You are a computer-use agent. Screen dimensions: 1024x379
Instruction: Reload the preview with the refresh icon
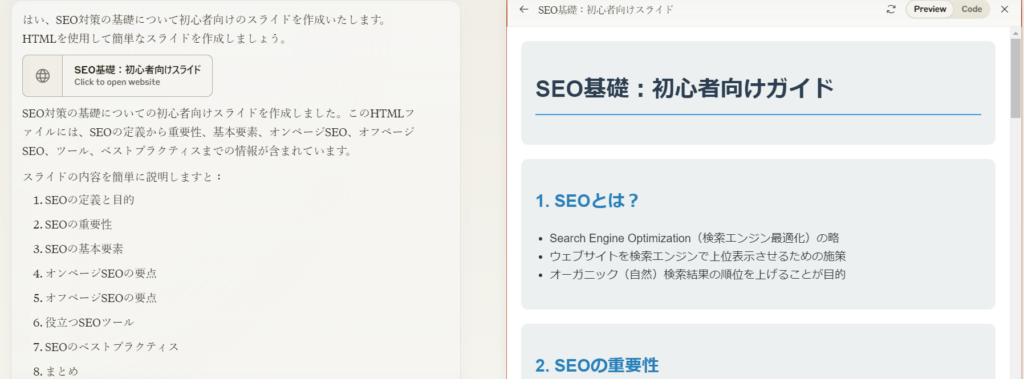[891, 9]
